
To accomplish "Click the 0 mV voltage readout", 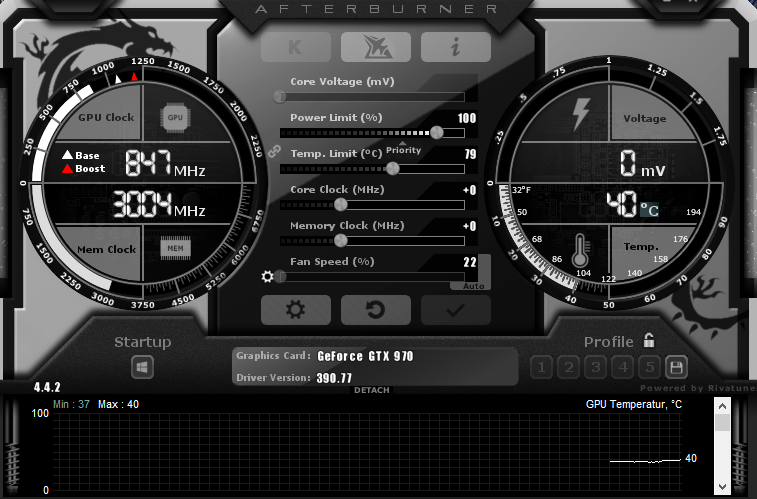I will point(643,163).
